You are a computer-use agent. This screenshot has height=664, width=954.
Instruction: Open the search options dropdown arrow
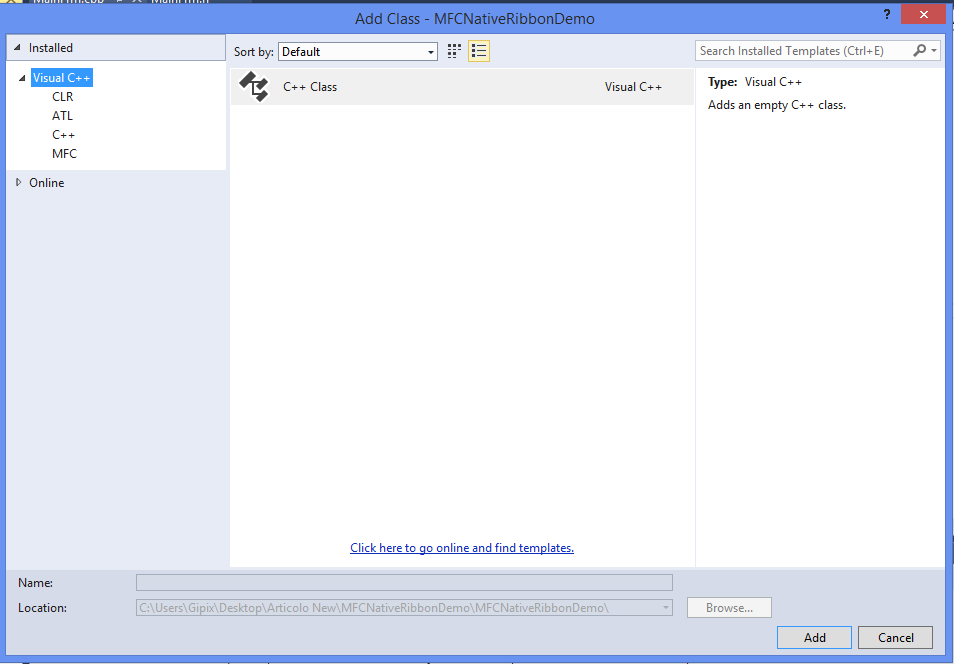(x=934, y=51)
